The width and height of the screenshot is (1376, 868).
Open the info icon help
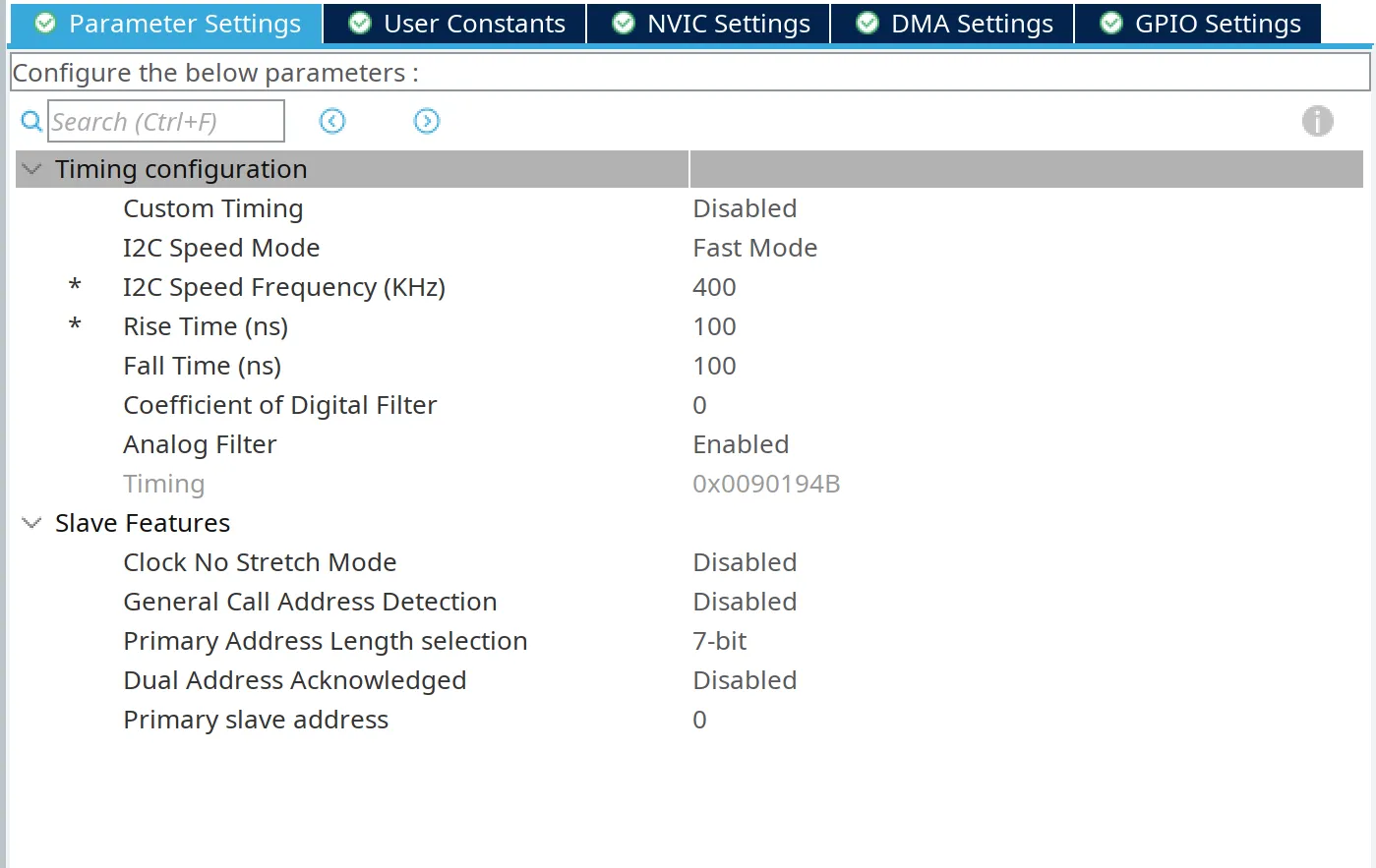tap(1318, 121)
